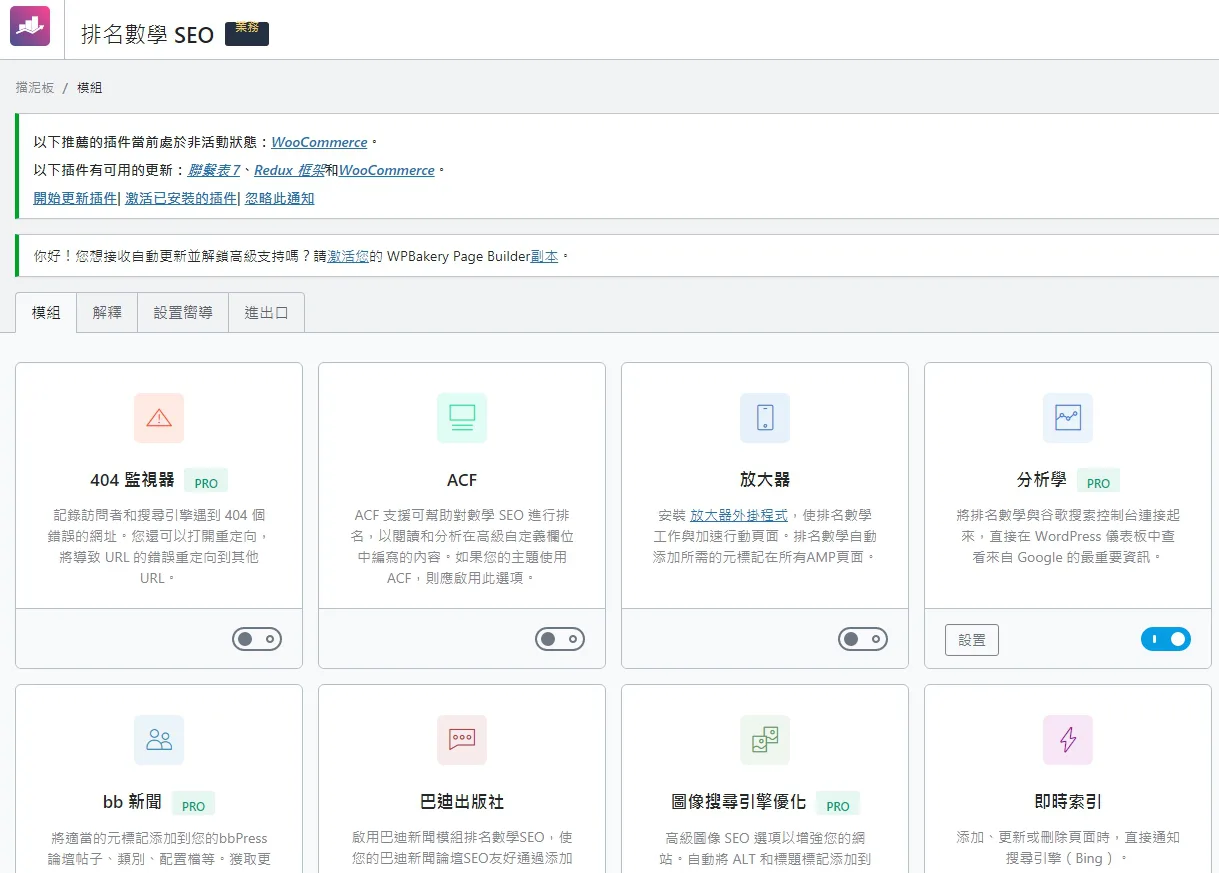
Task: Click the 404 監視器 warning triangle icon
Action: 159,418
